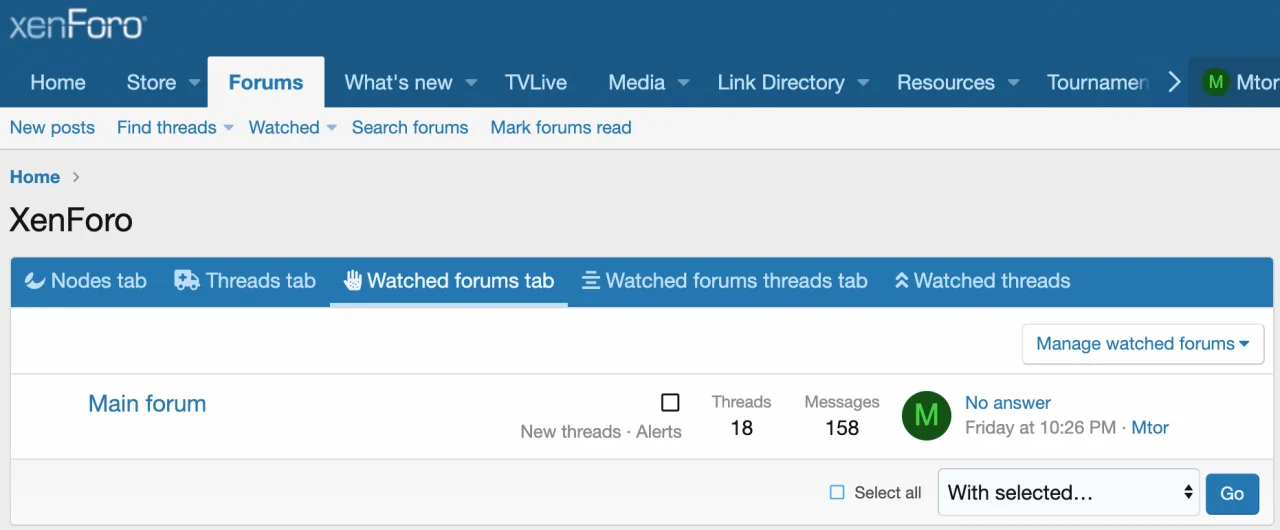Open Mtor's avatar beside No answer post
Screen dimensions: 1280x530
click(x=926, y=416)
